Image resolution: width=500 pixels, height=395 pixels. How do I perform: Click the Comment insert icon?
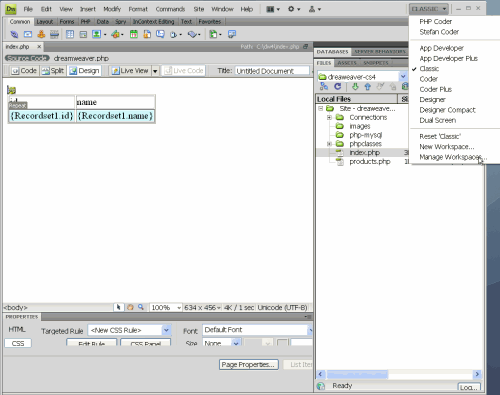(x=160, y=34)
